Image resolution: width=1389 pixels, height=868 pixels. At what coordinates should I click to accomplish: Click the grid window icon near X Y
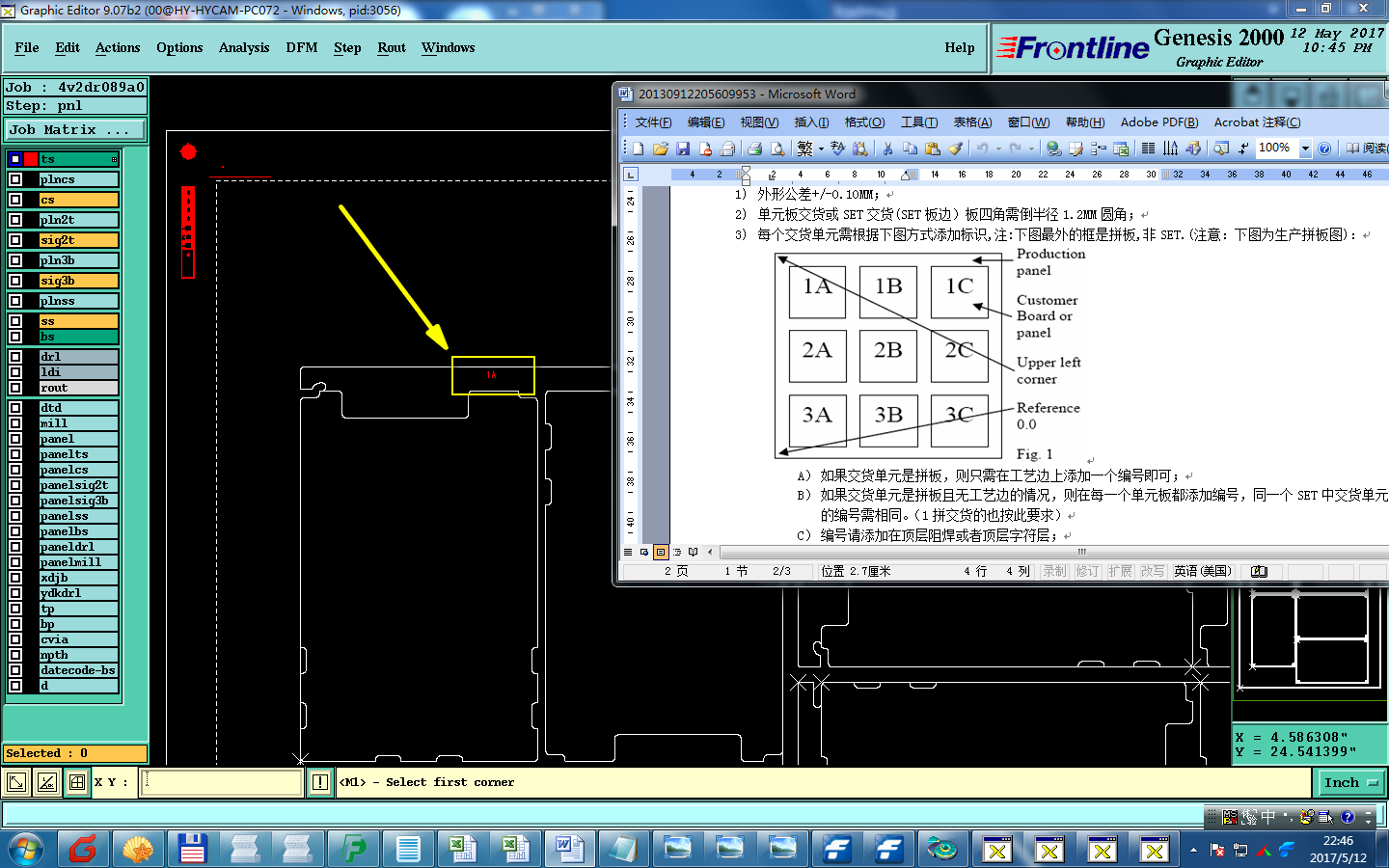tap(77, 782)
